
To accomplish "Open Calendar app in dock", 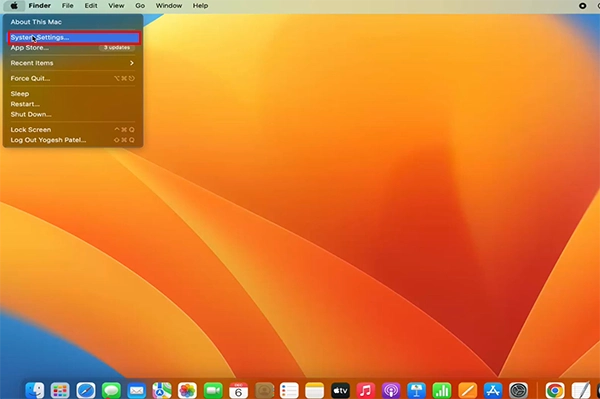I will point(238,391).
